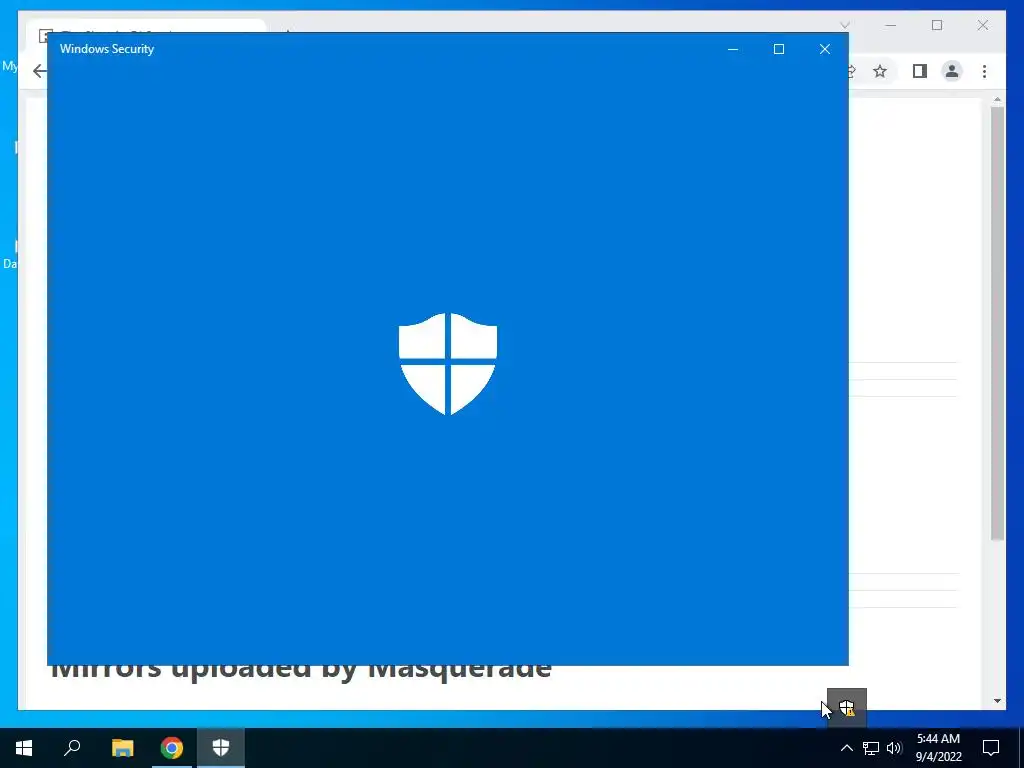Open the Windows Start menu
The height and width of the screenshot is (768, 1024).
coord(24,748)
